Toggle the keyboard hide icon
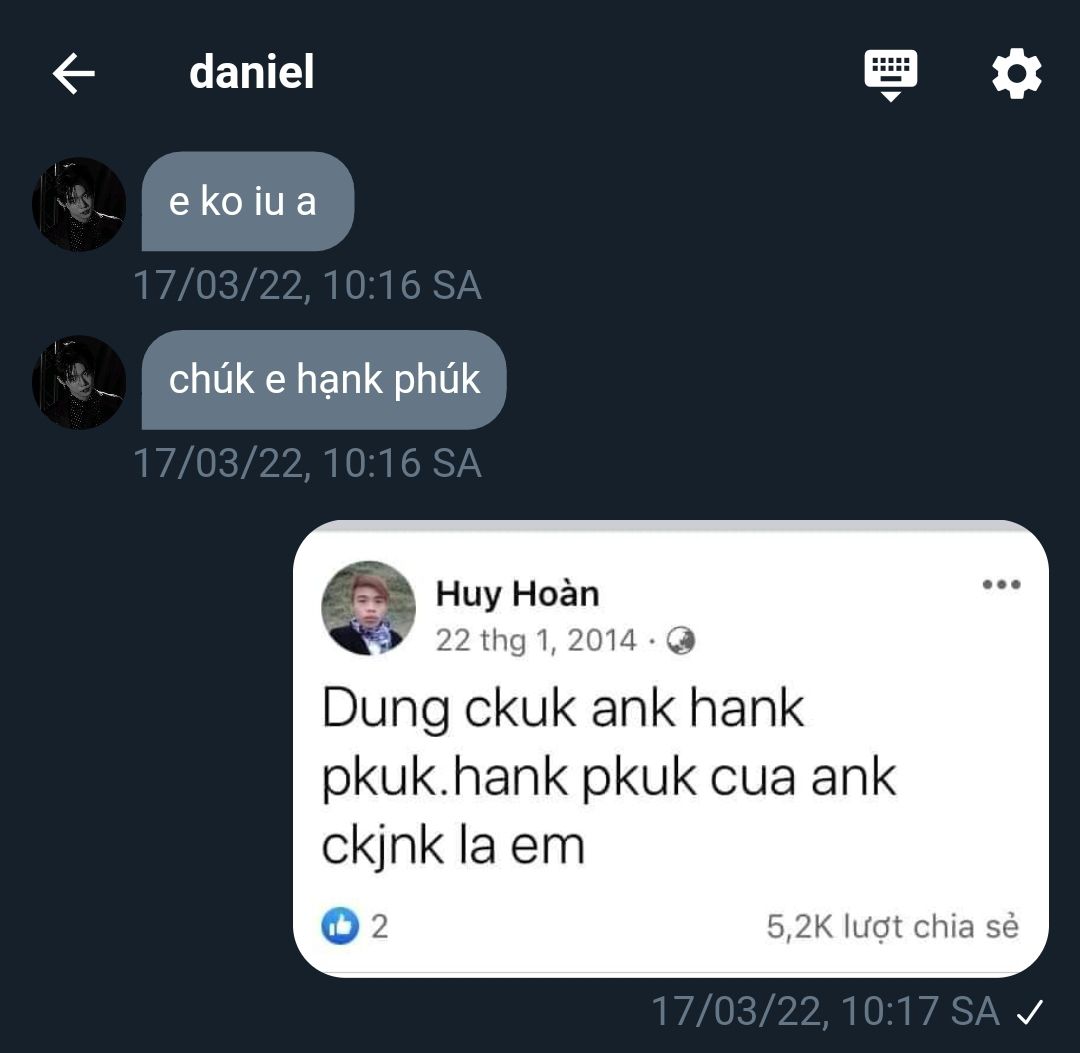The height and width of the screenshot is (1053, 1080). click(x=891, y=75)
